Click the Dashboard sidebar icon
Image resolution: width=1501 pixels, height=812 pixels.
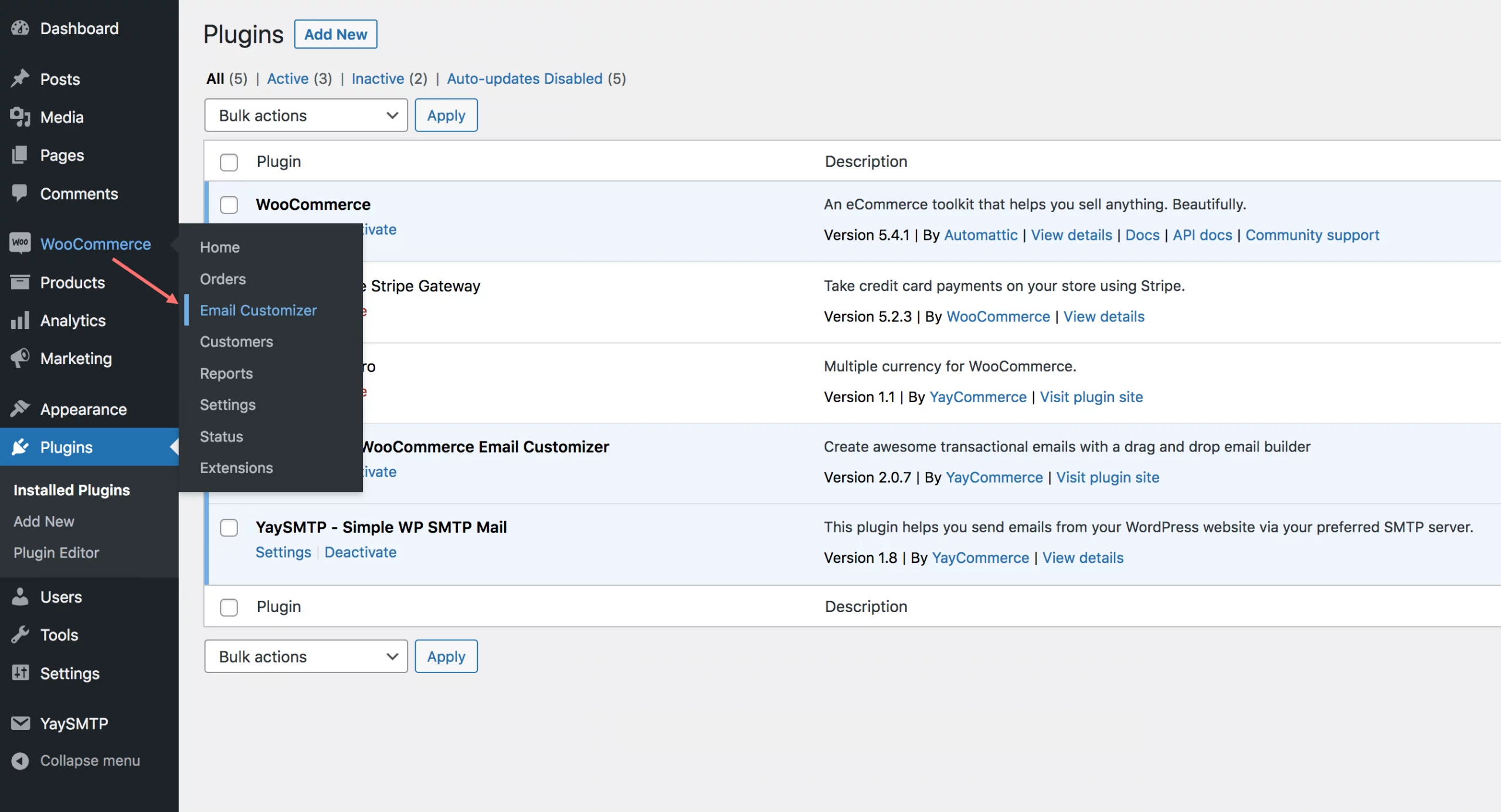(19, 27)
